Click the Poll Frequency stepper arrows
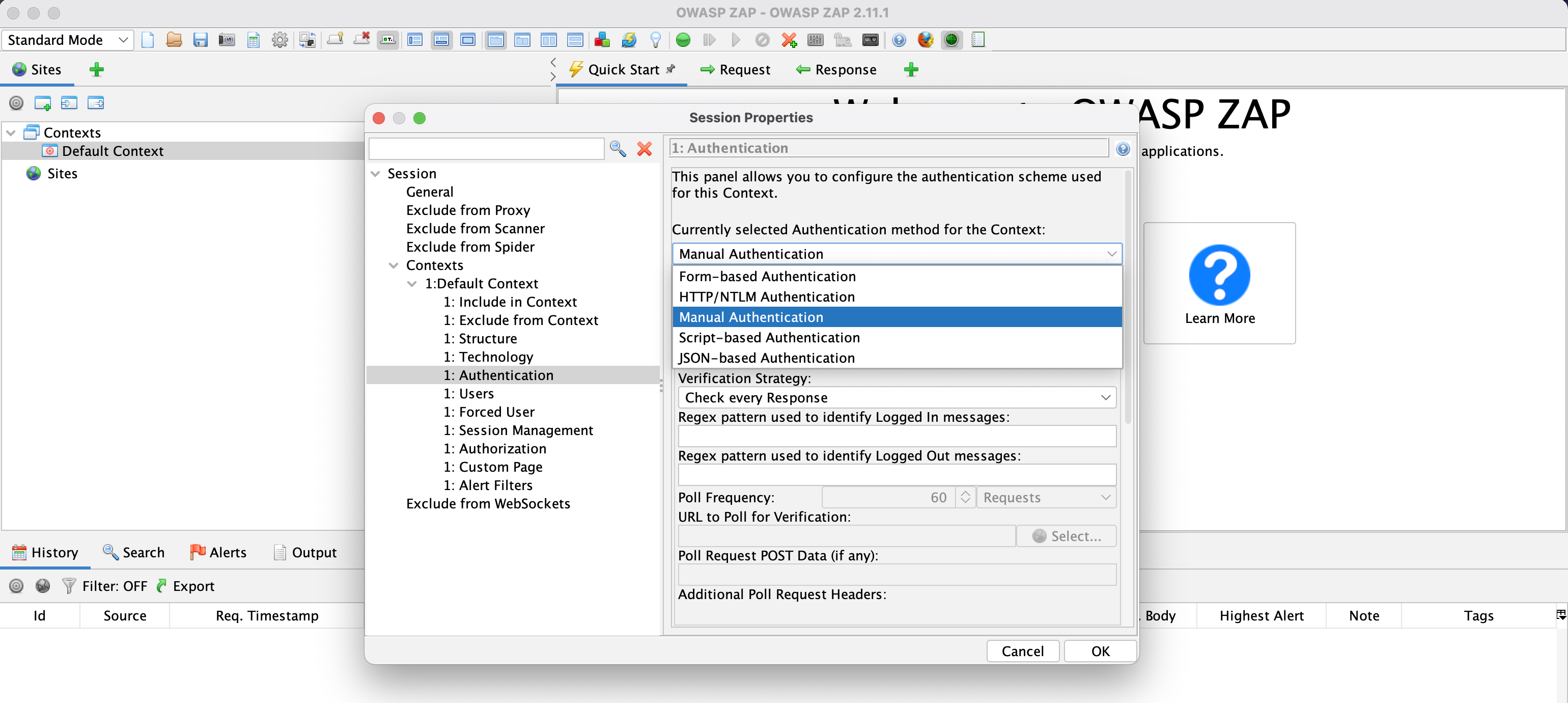This screenshot has width=1568, height=703. [x=965, y=498]
